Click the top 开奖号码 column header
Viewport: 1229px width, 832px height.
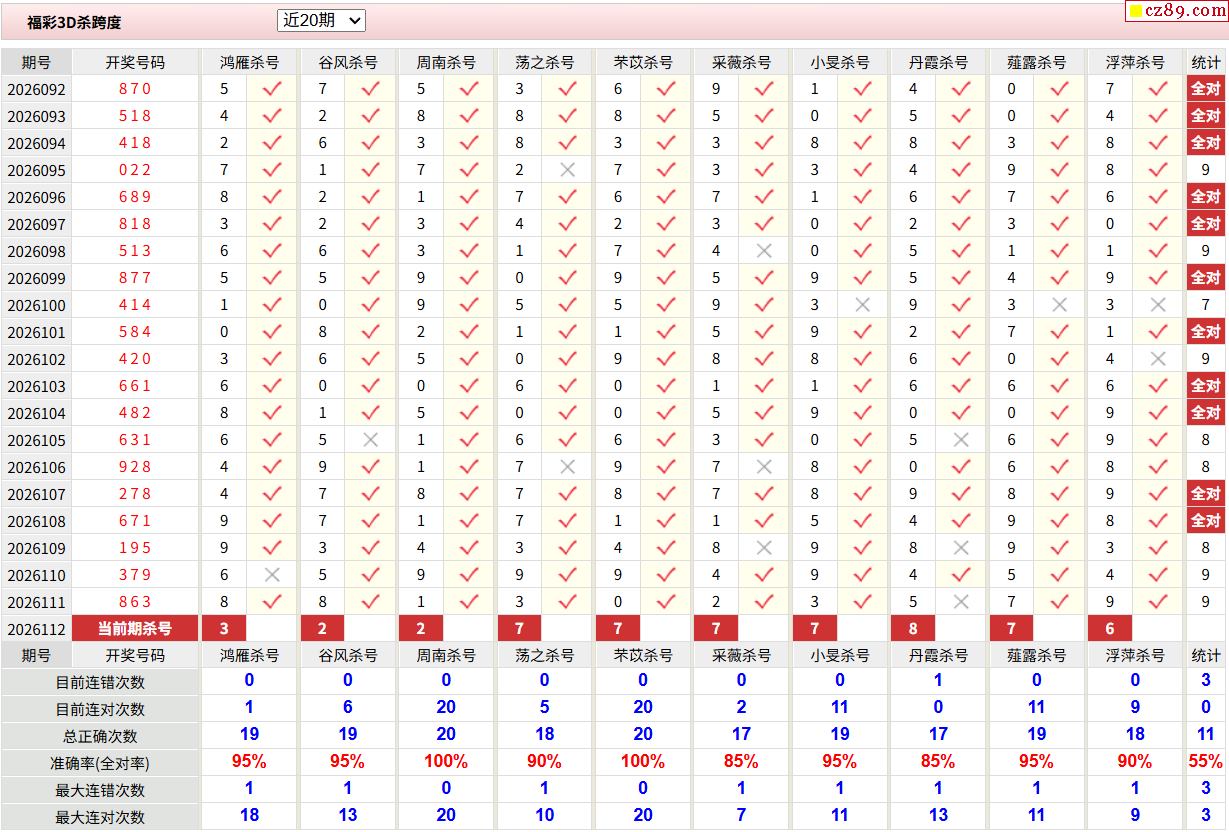point(135,62)
